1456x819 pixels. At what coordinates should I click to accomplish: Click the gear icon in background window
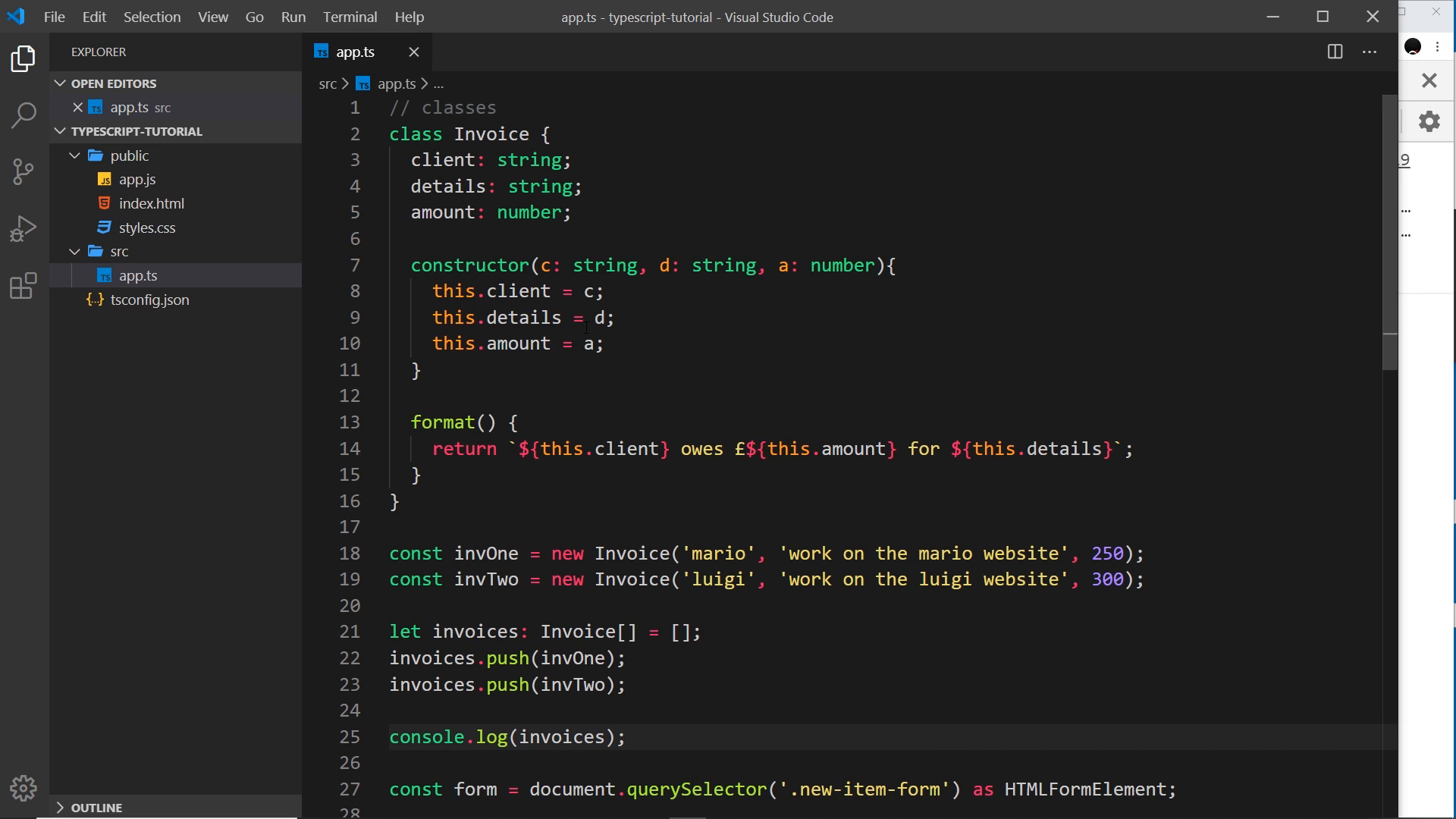[x=1429, y=121]
